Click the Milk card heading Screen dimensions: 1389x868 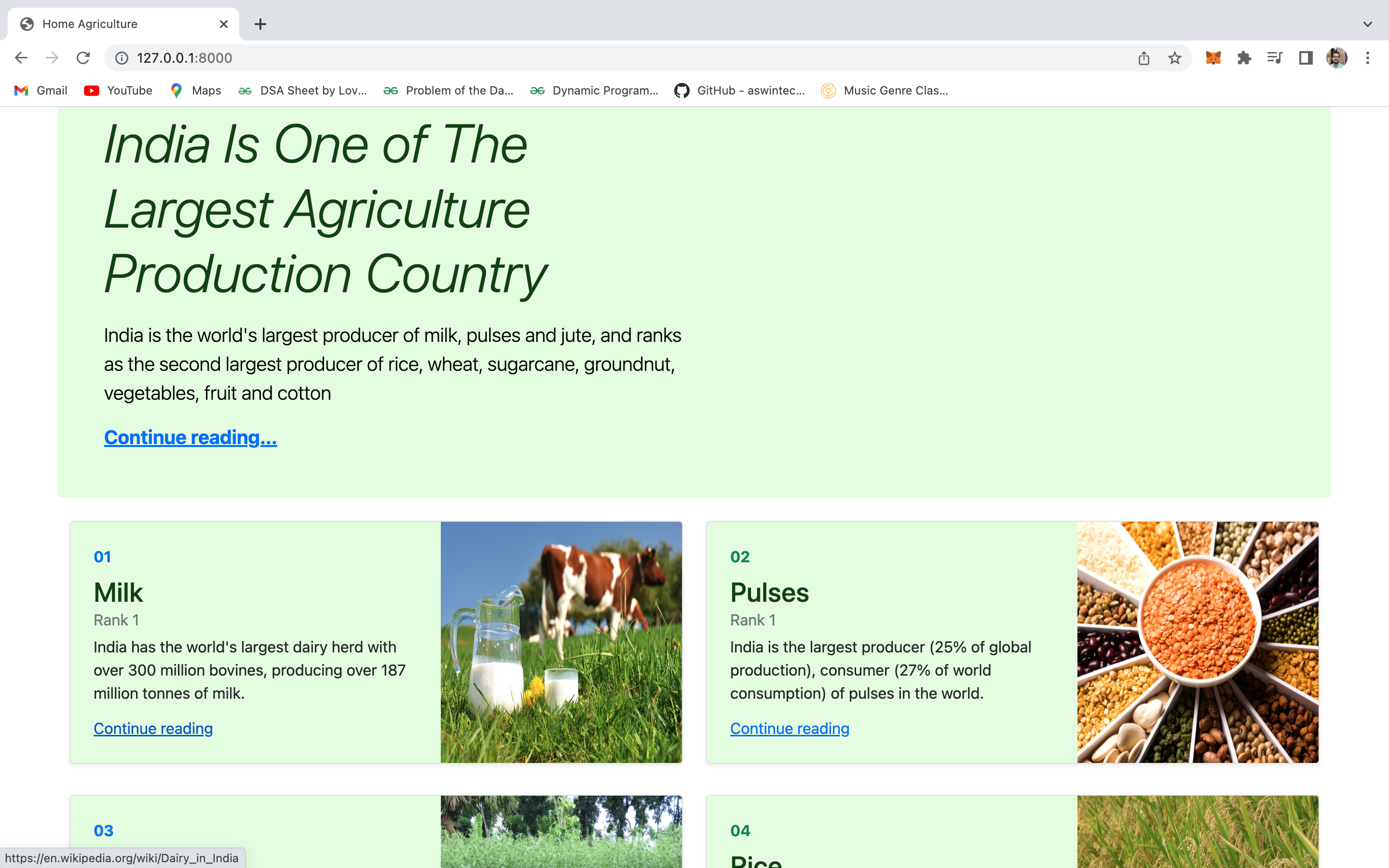pyautogui.click(x=118, y=593)
